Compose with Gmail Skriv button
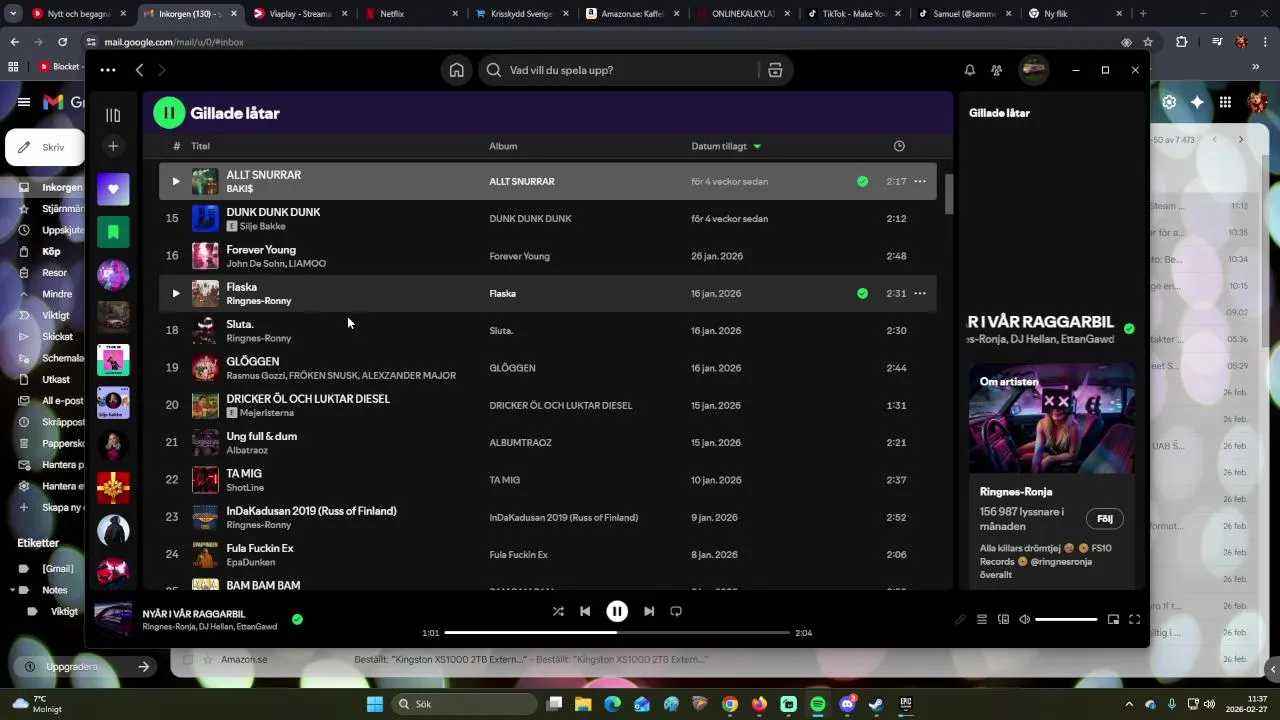1280x720 pixels. [44, 147]
